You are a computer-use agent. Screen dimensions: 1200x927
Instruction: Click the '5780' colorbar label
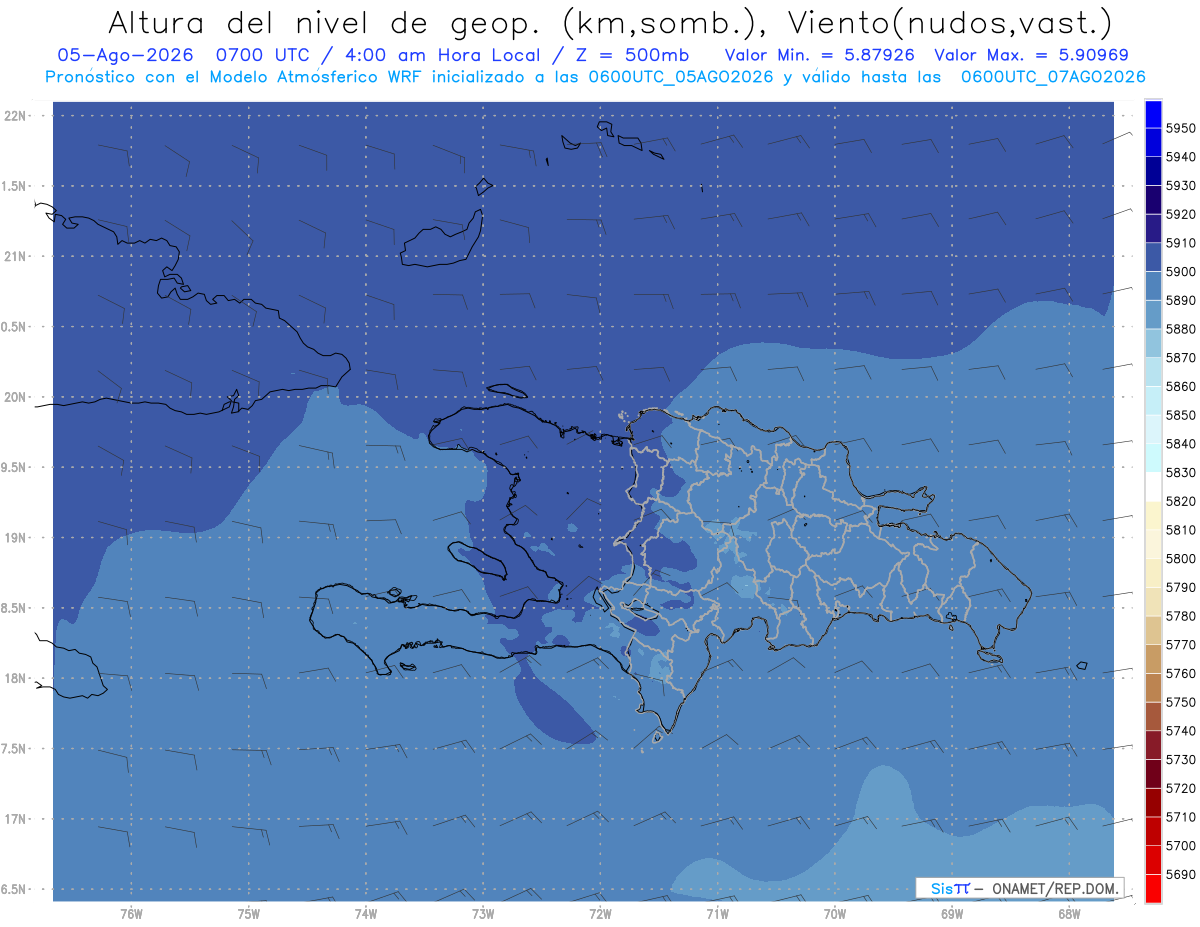point(1181,616)
